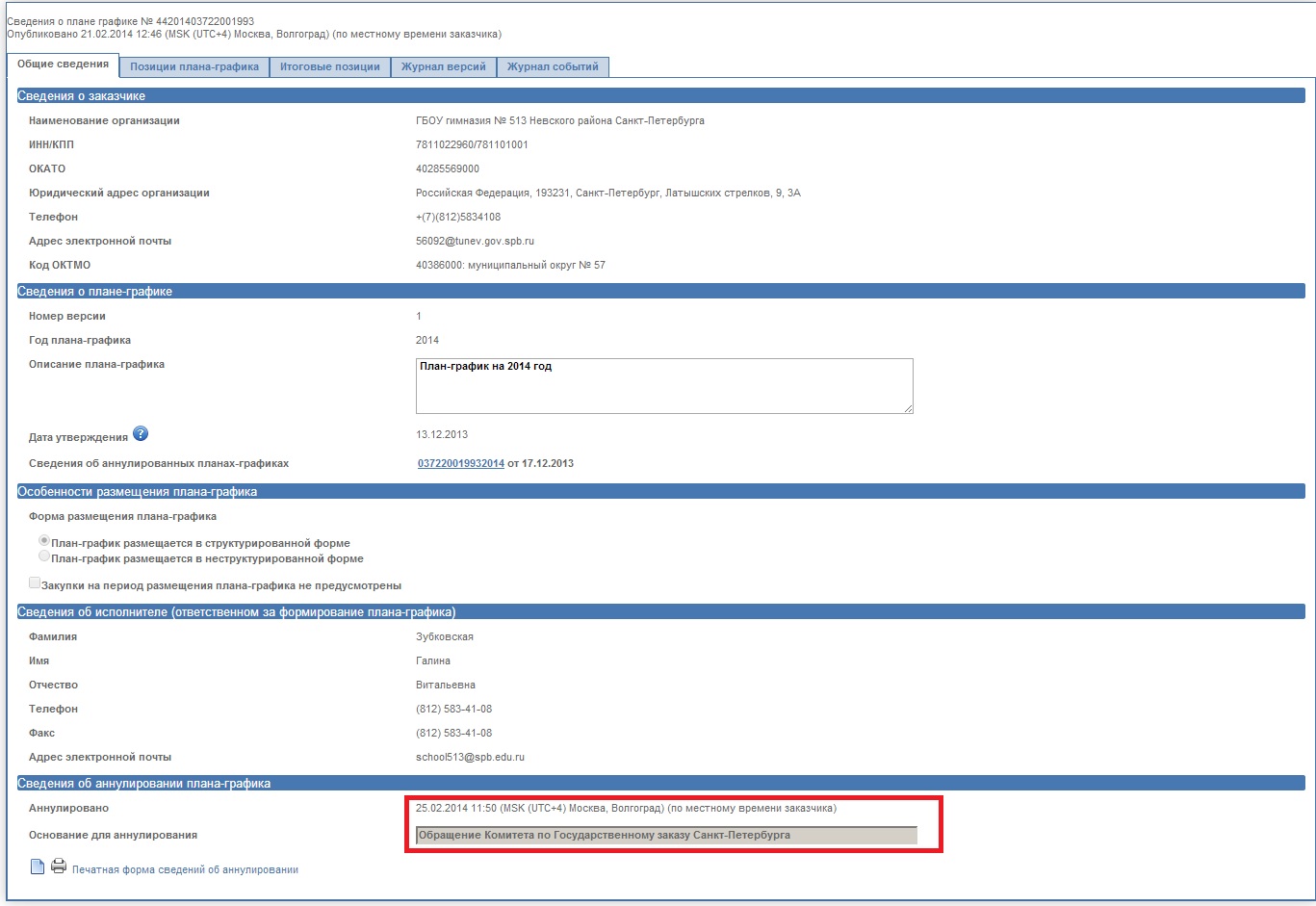Open the Общие сведения tab

pos(63,65)
